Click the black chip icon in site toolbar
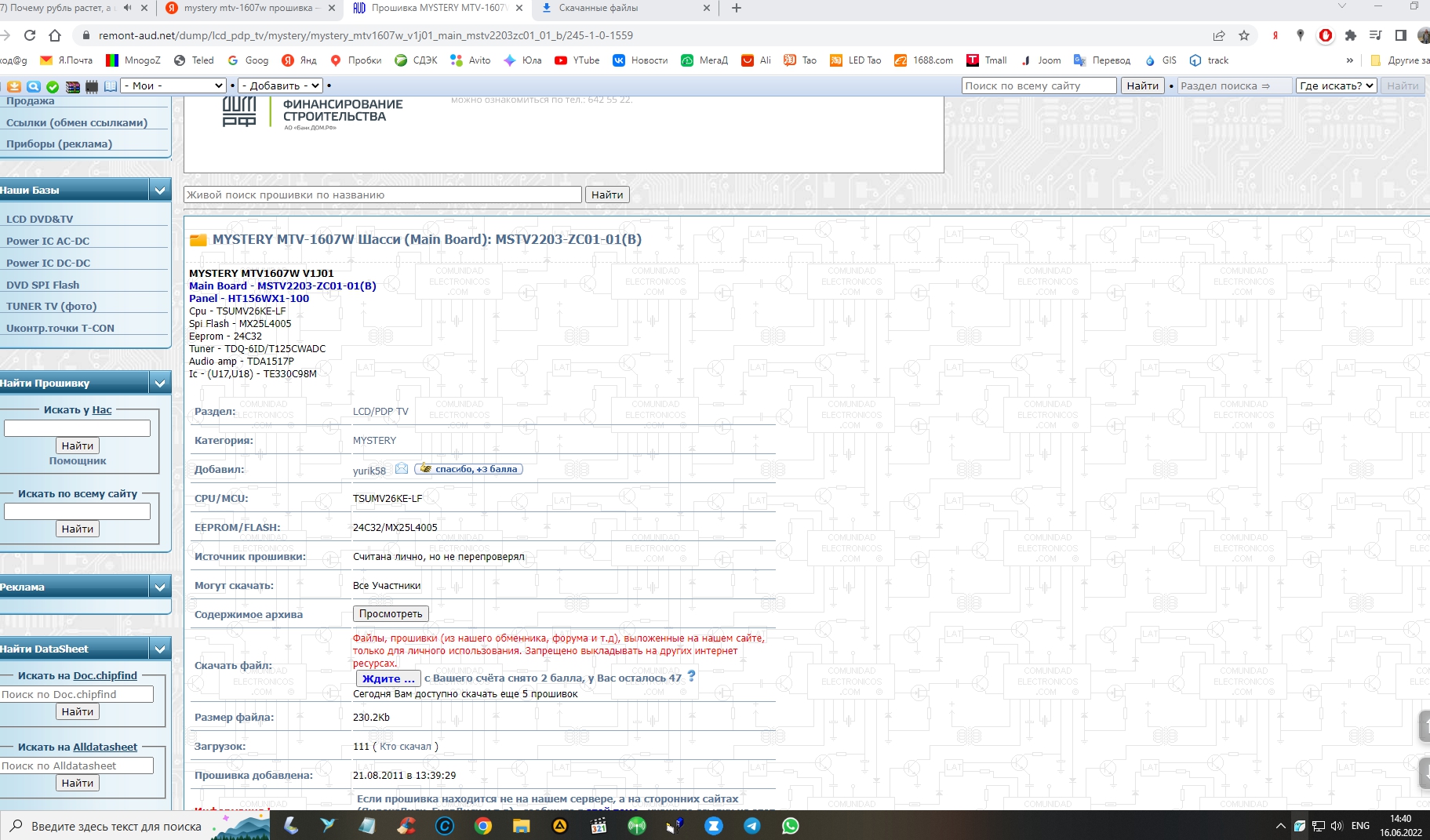Image resolution: width=1430 pixels, height=840 pixels. click(x=92, y=86)
